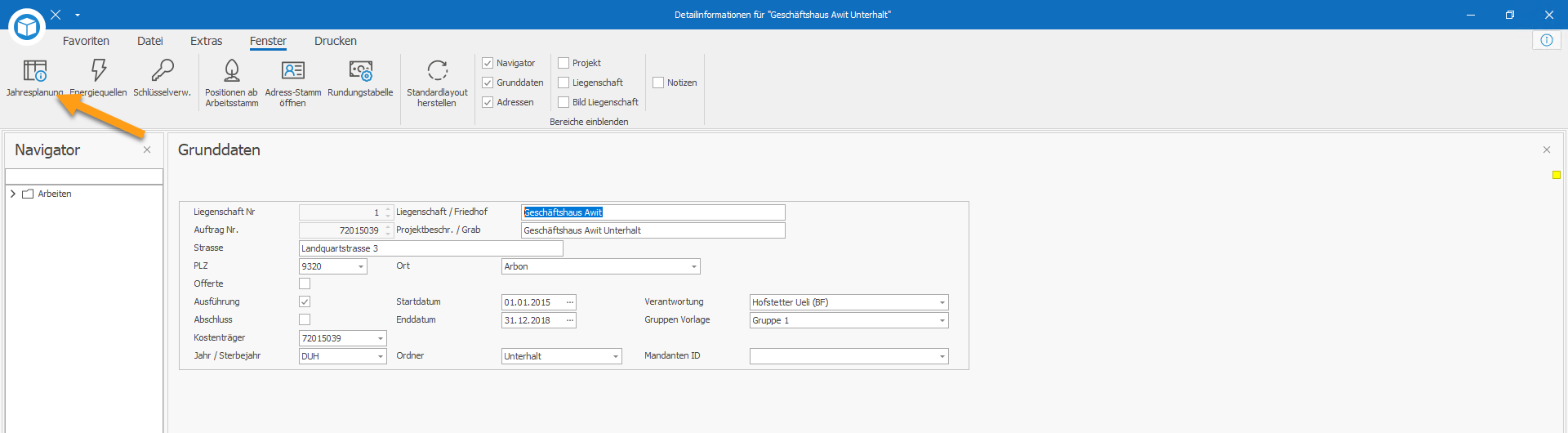Click the info icon at top right
Image resolution: width=1568 pixels, height=433 pixels.
[1547, 40]
